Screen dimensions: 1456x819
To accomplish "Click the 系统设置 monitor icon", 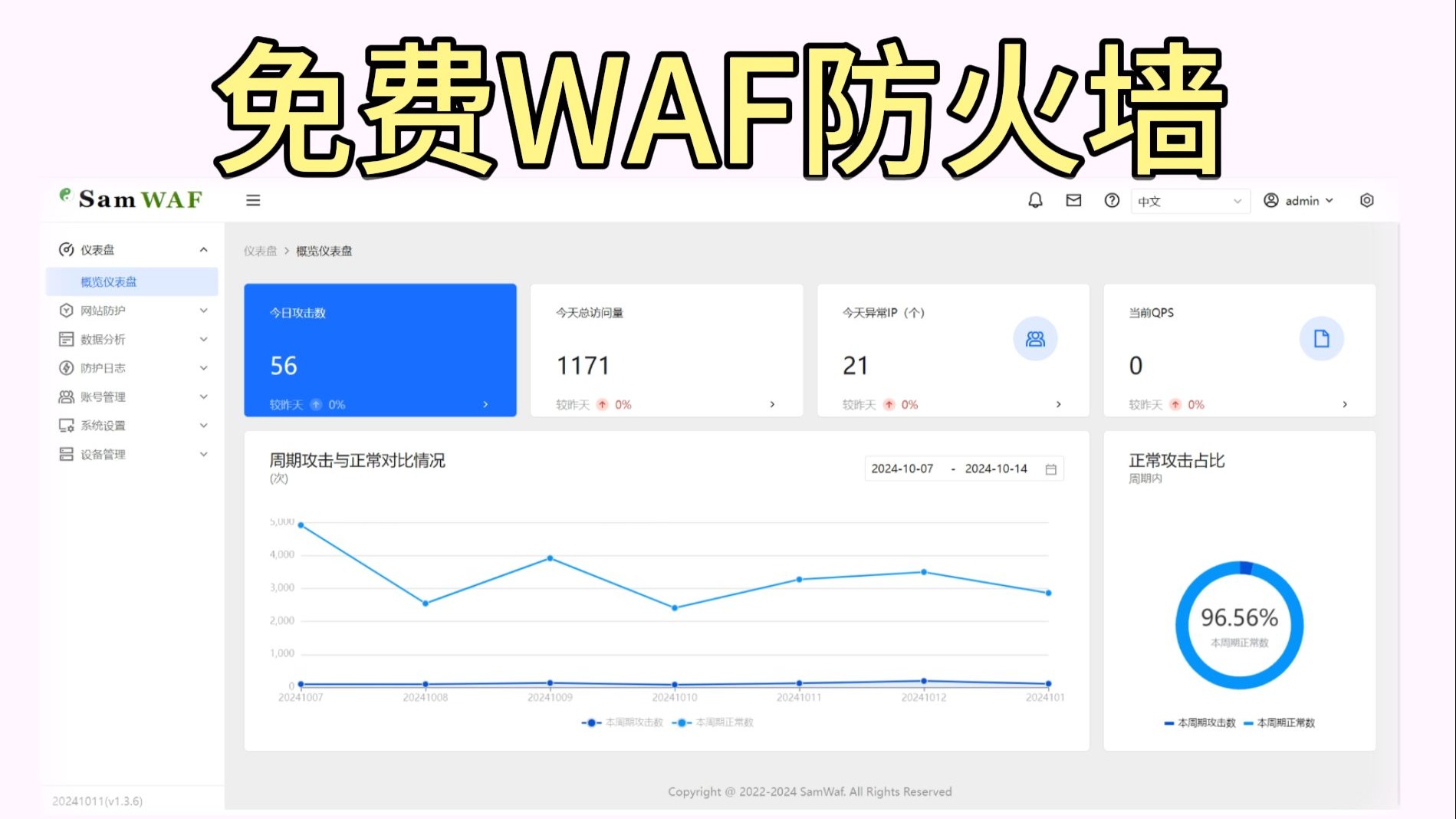I will 67,425.
